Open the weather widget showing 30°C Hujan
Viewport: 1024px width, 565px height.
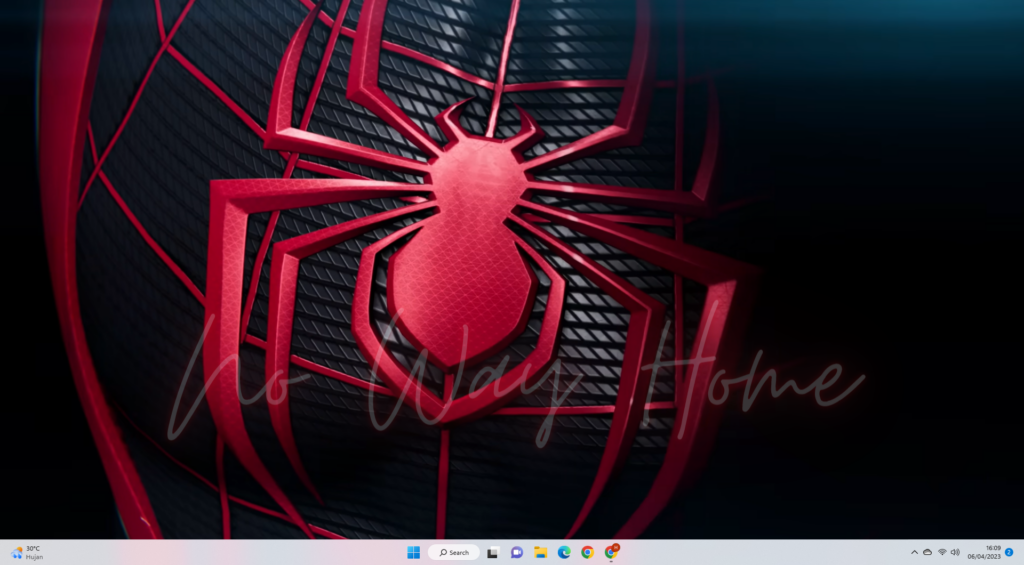tap(27, 553)
